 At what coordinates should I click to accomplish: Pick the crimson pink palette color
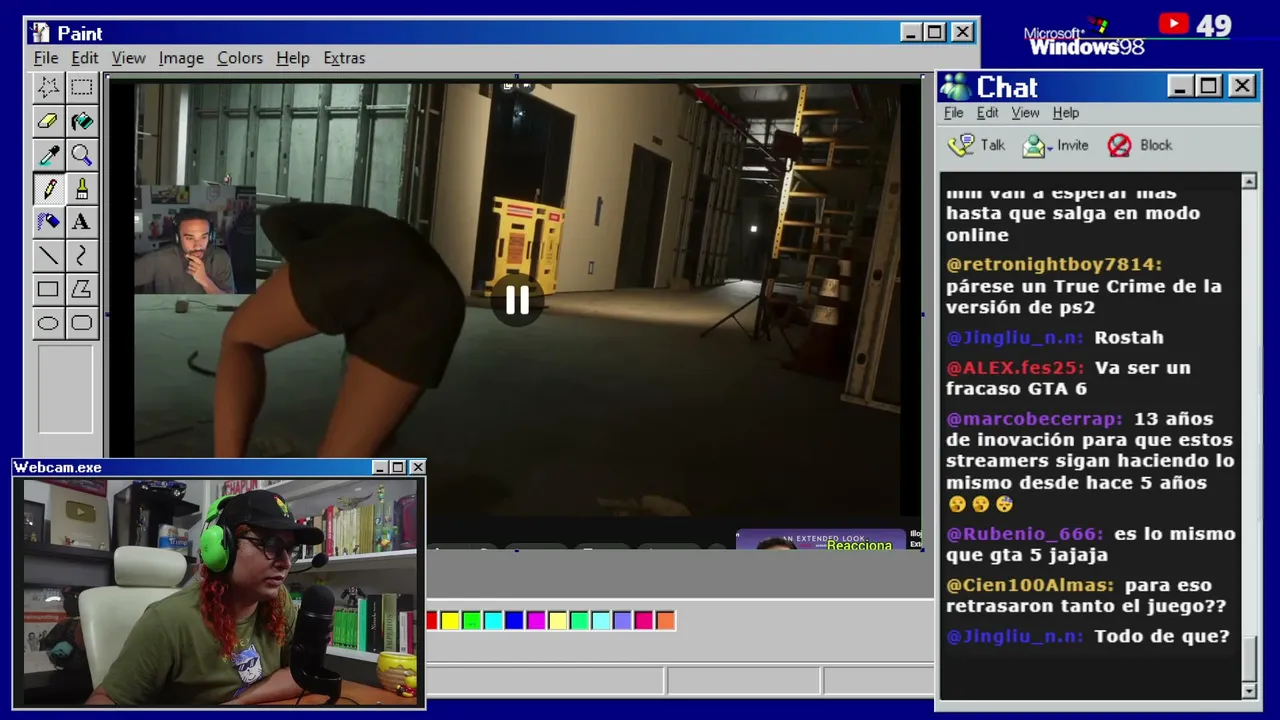pyautogui.click(x=644, y=621)
